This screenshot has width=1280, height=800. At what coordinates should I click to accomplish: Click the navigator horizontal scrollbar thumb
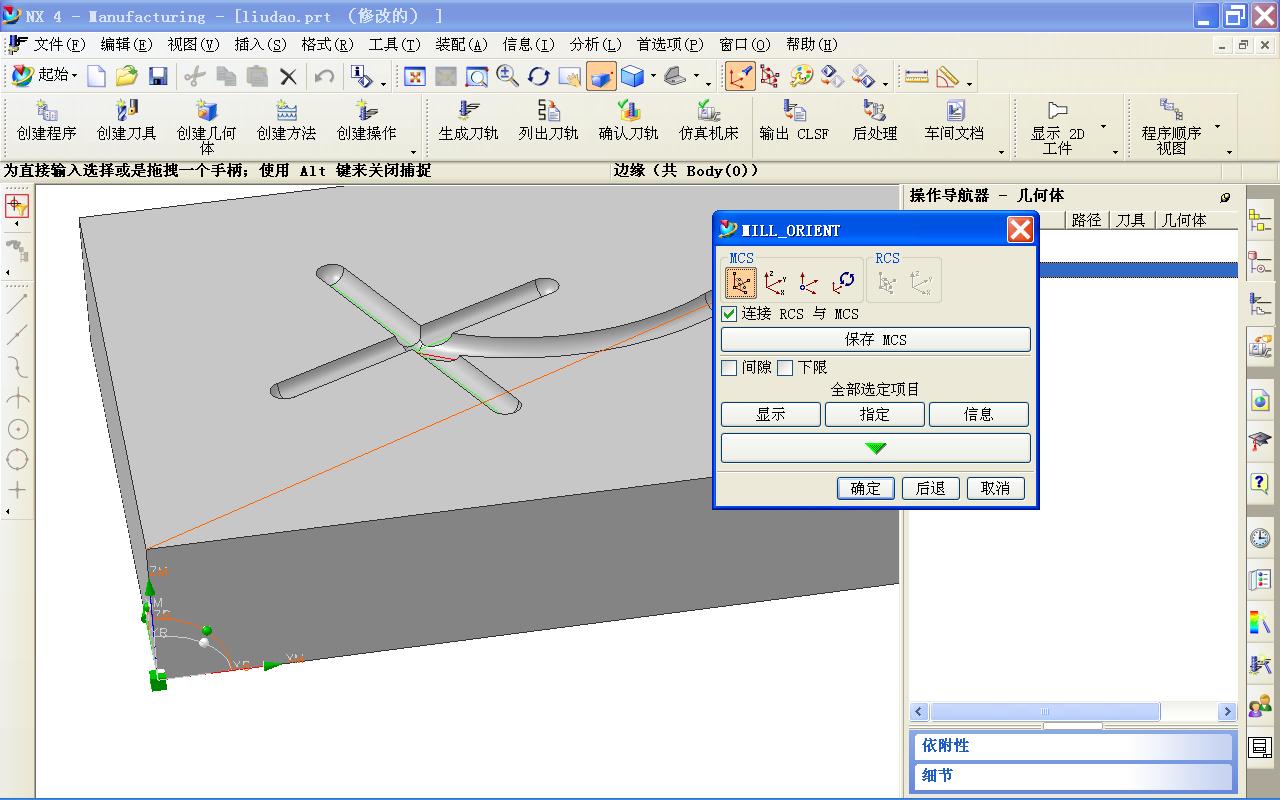click(1045, 712)
